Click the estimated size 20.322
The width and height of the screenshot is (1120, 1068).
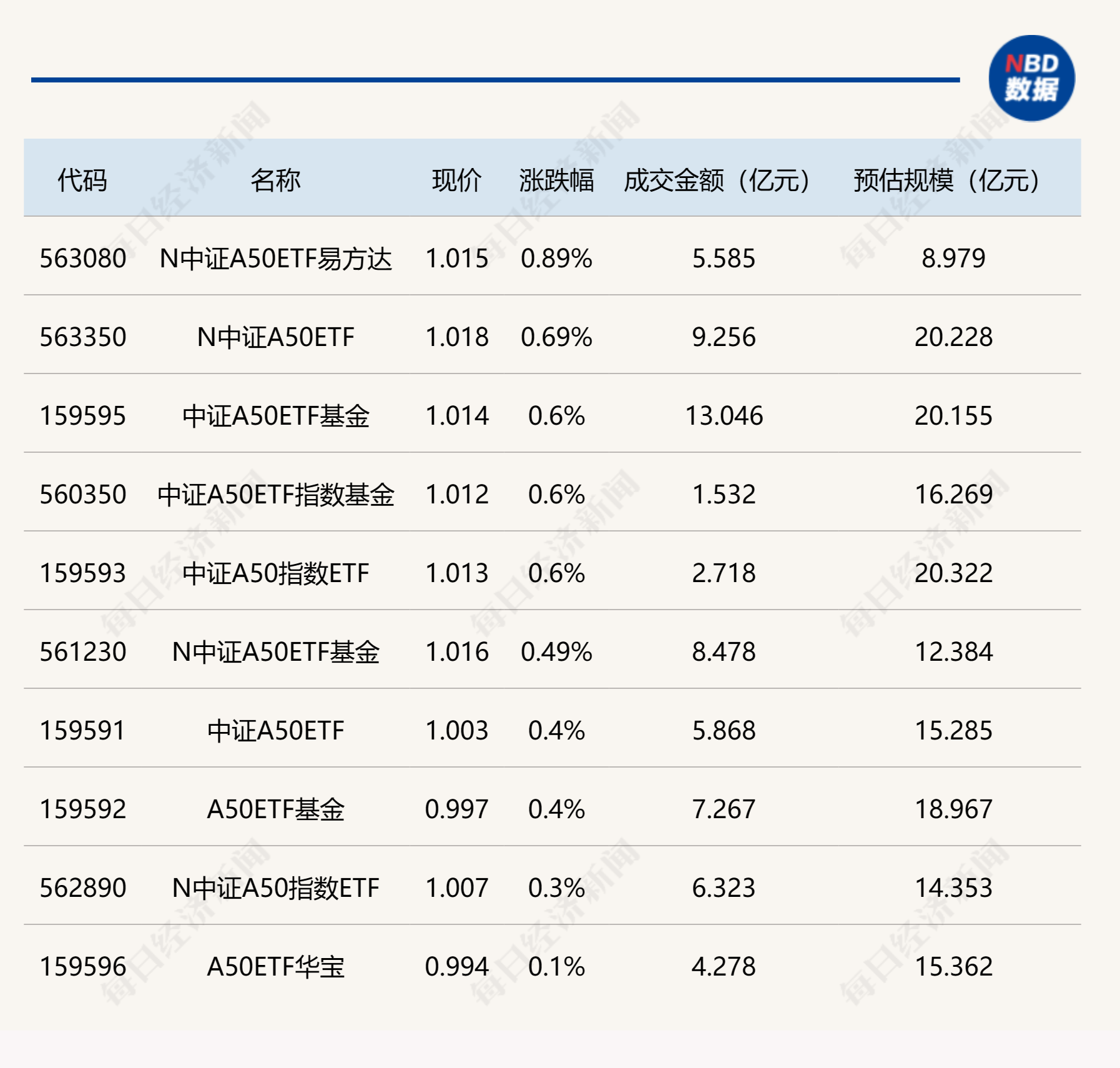[953, 573]
